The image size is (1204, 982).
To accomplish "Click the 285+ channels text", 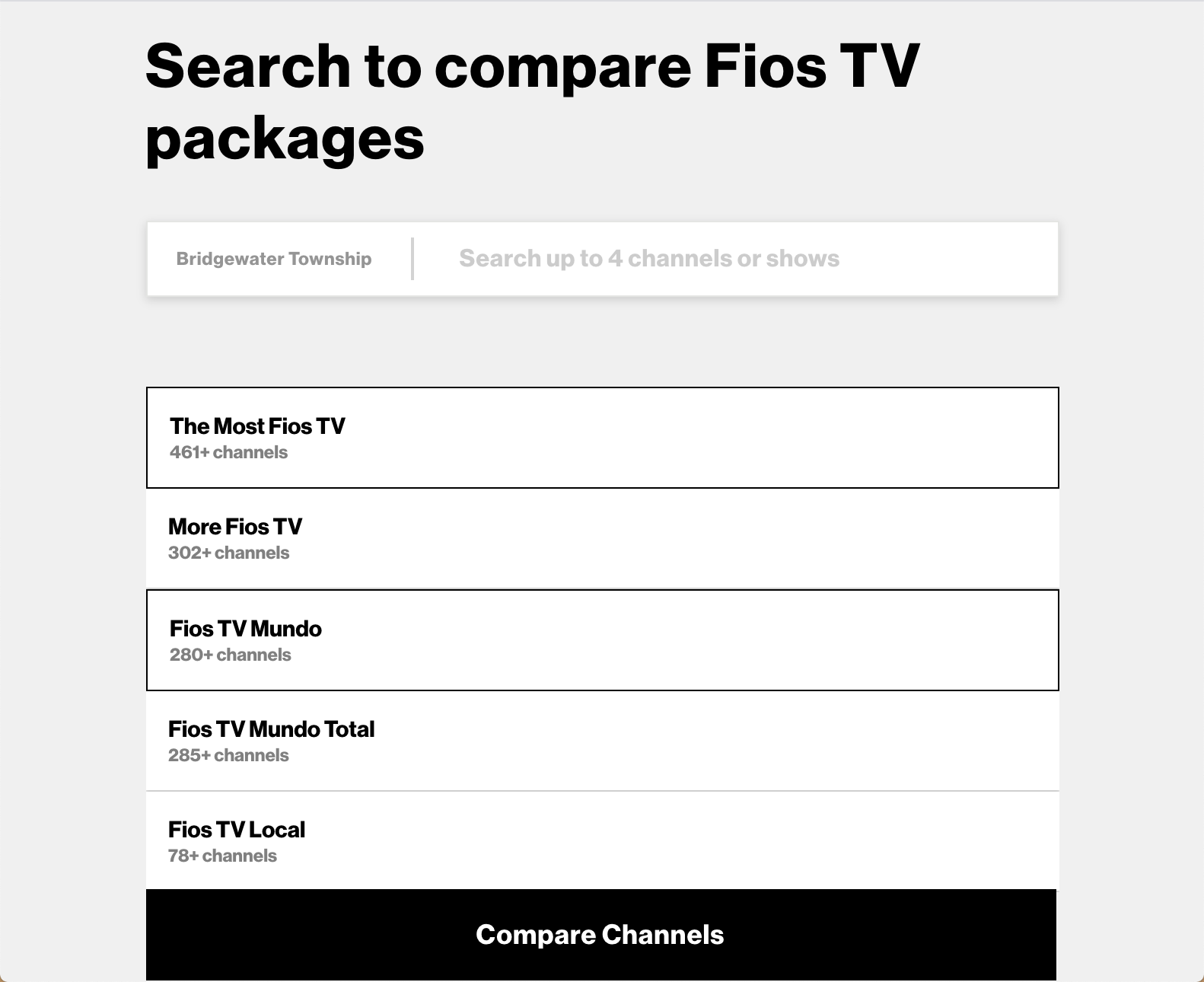I will (229, 754).
